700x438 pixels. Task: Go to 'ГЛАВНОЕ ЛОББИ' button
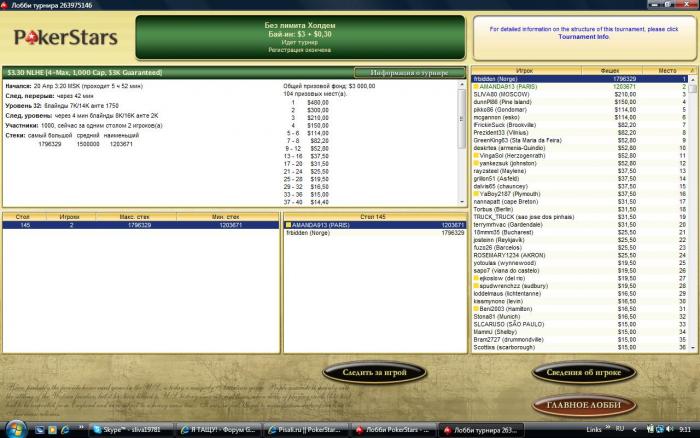(583, 405)
